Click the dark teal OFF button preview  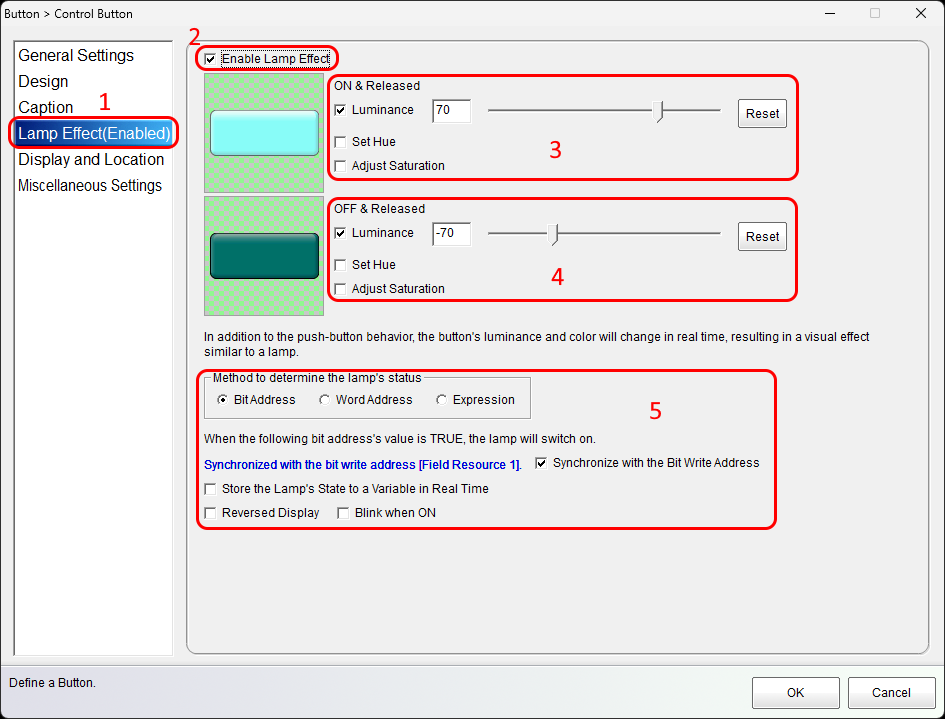pyautogui.click(x=264, y=256)
